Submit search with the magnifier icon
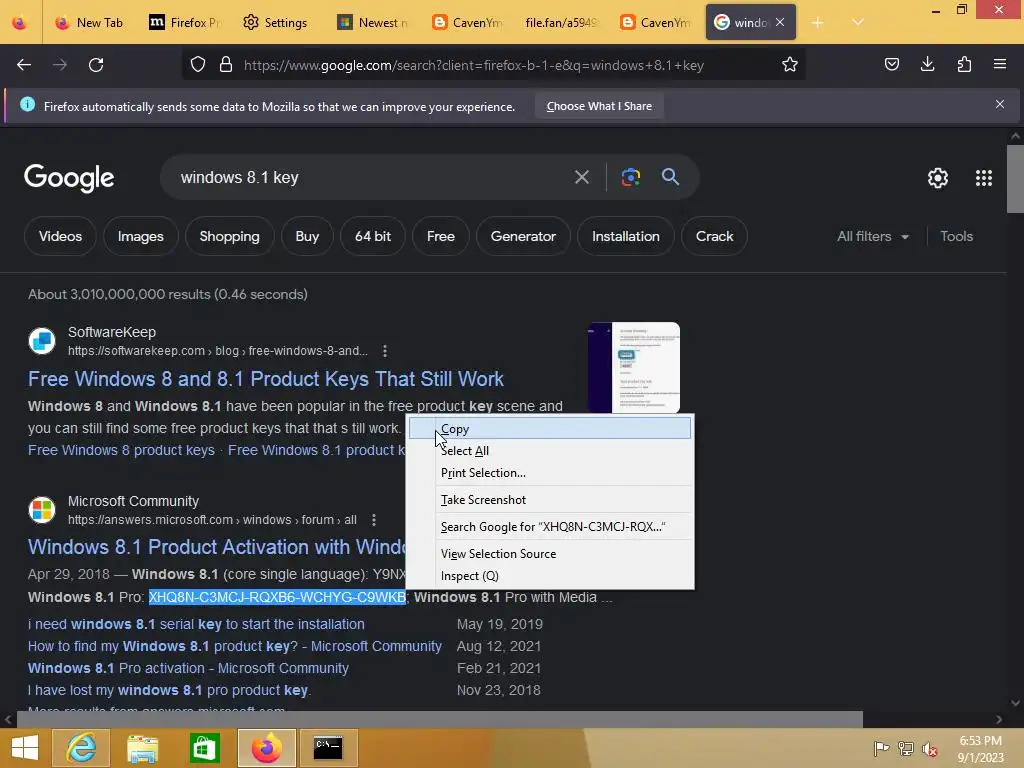This screenshot has width=1024, height=768. tap(670, 176)
